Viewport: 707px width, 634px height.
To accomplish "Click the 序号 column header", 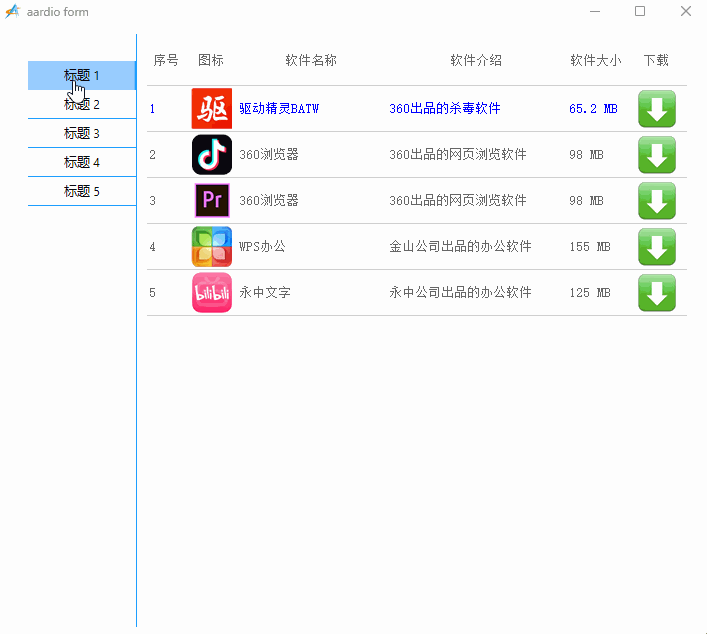I will [x=166, y=60].
